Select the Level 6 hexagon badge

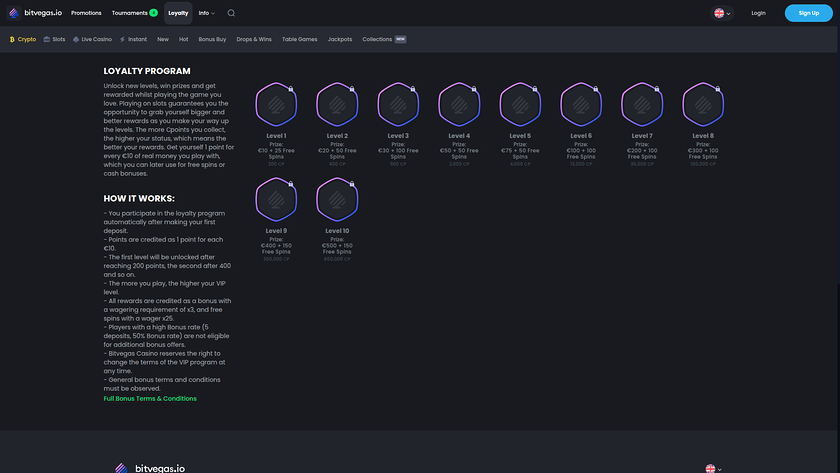point(581,104)
